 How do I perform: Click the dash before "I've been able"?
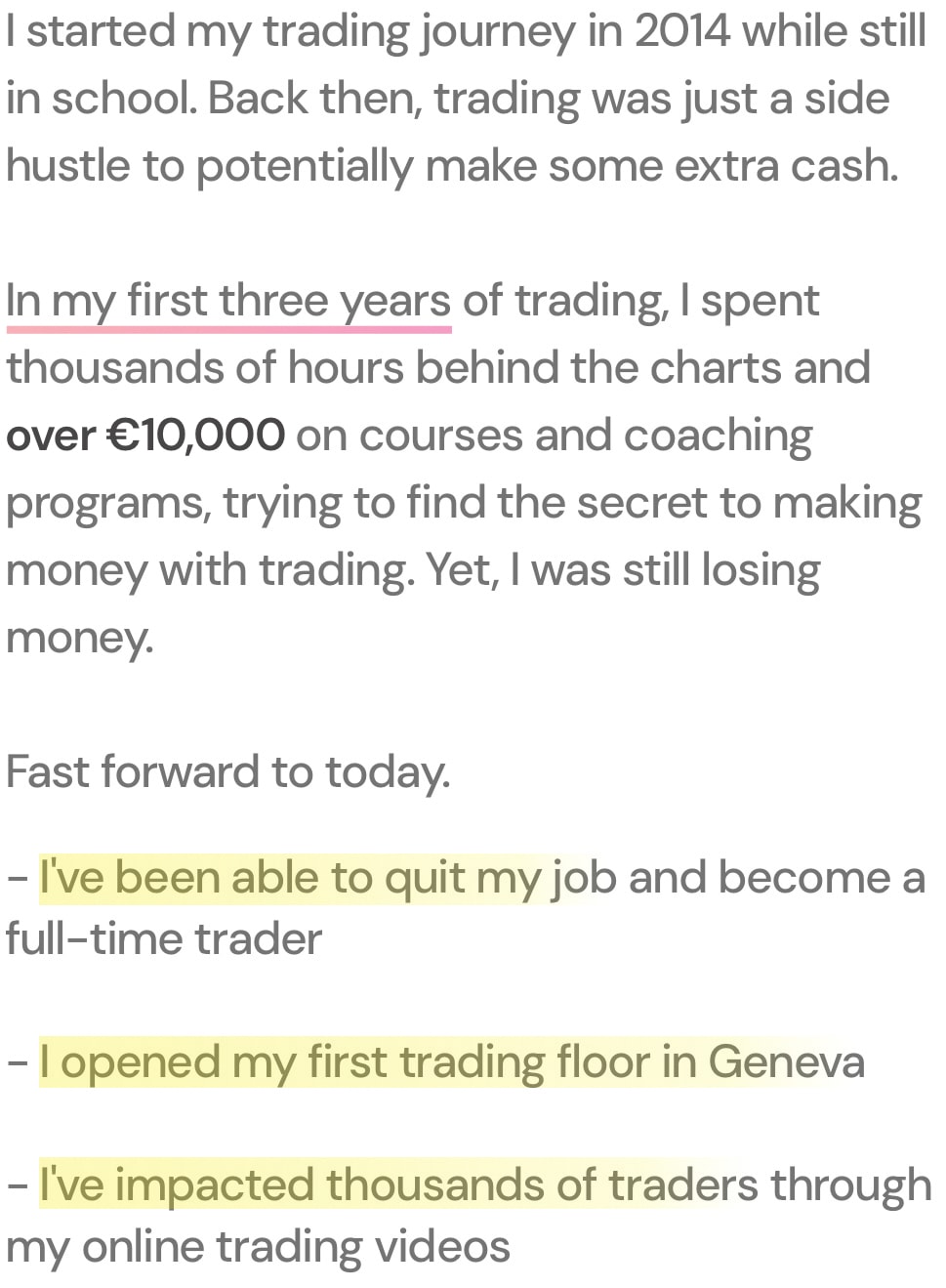point(18,879)
